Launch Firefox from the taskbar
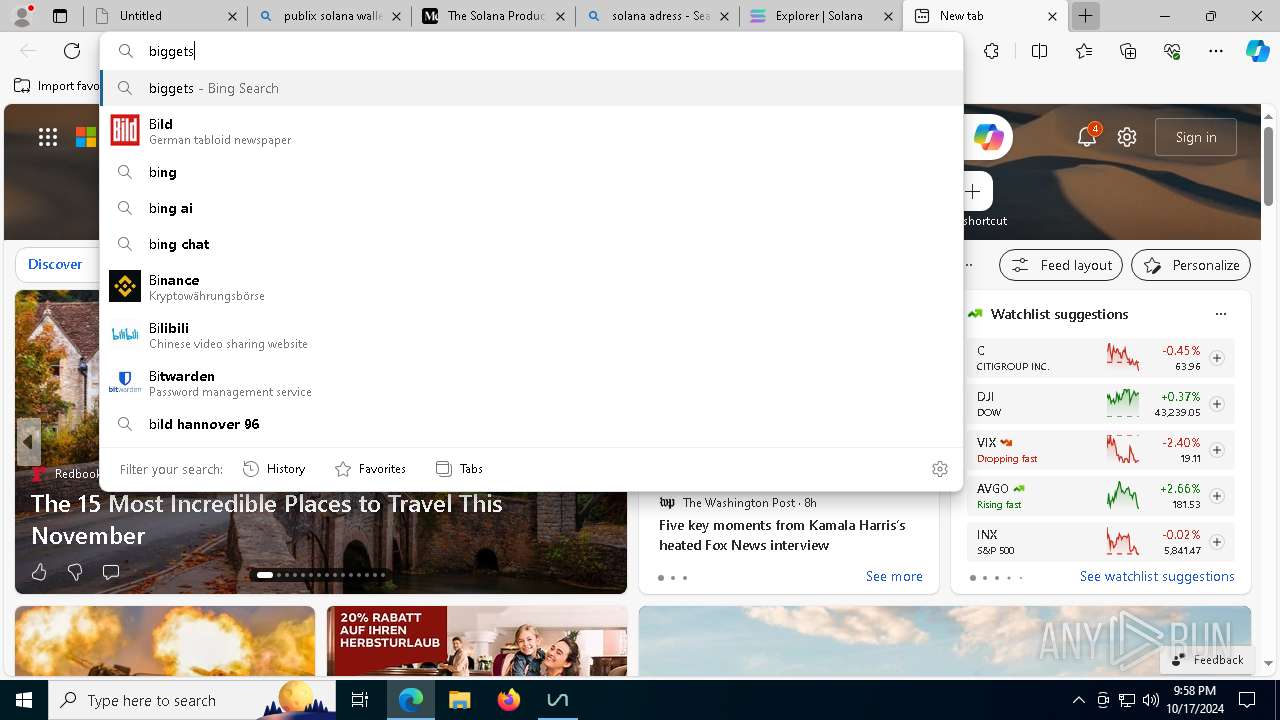1280x720 pixels. coord(509,700)
